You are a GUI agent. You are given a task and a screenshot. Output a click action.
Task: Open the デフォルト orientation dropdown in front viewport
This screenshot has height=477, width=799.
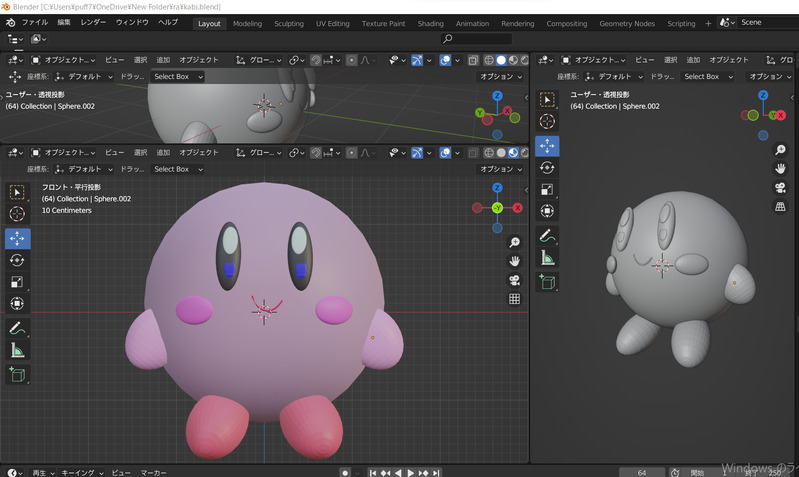tap(84, 169)
